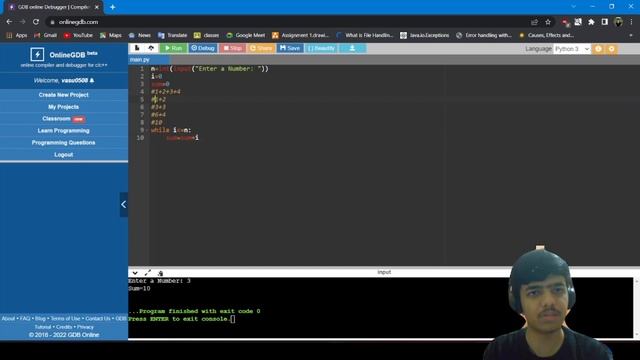Click the line 10 code ending in +i

182,138
